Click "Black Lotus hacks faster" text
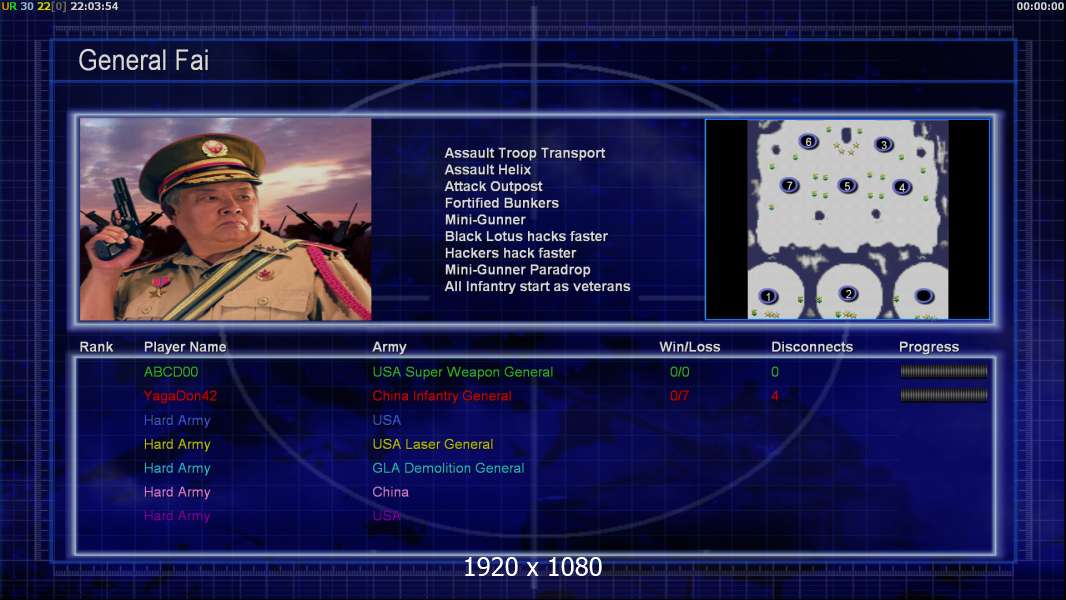 [526, 236]
